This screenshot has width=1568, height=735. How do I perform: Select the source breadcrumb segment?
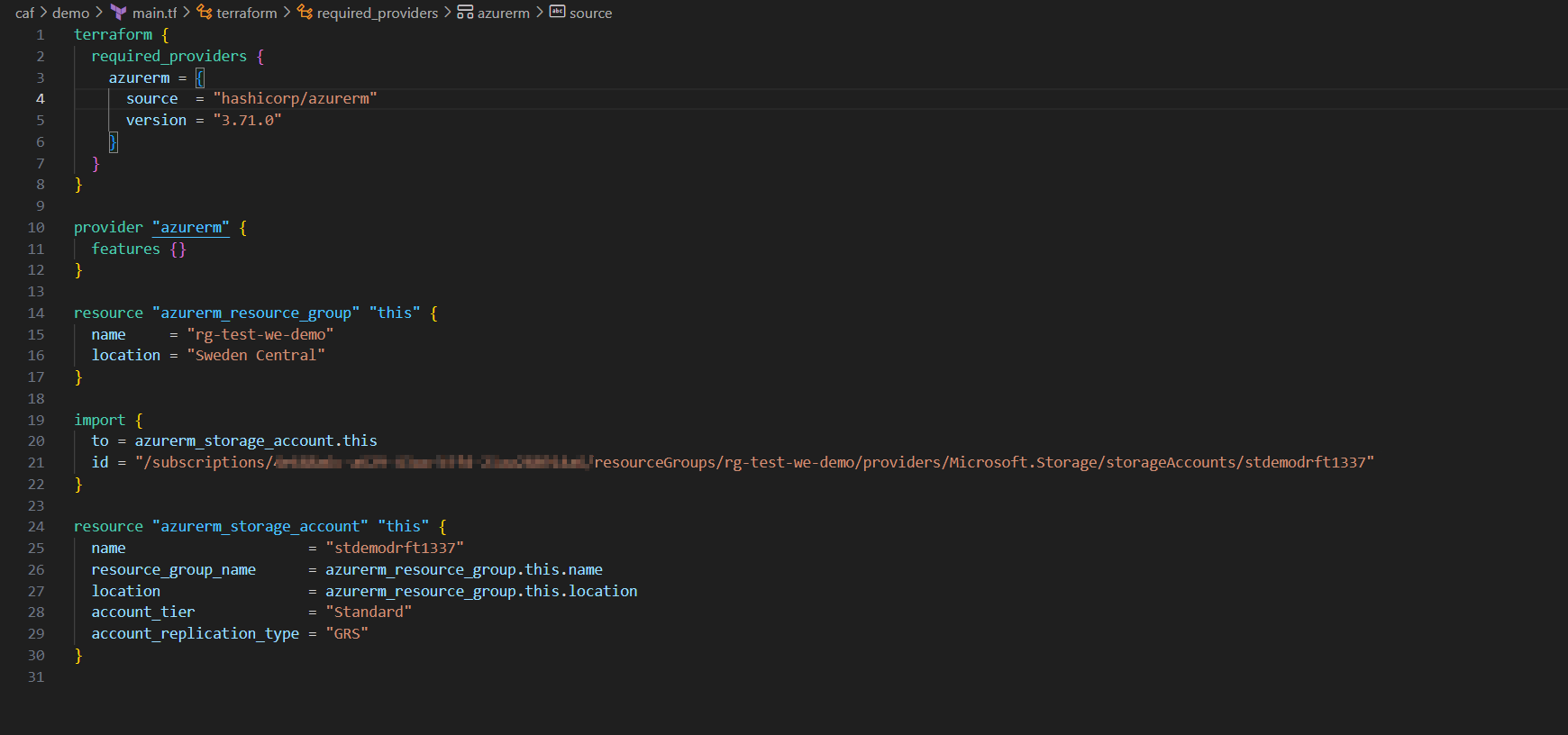[590, 13]
